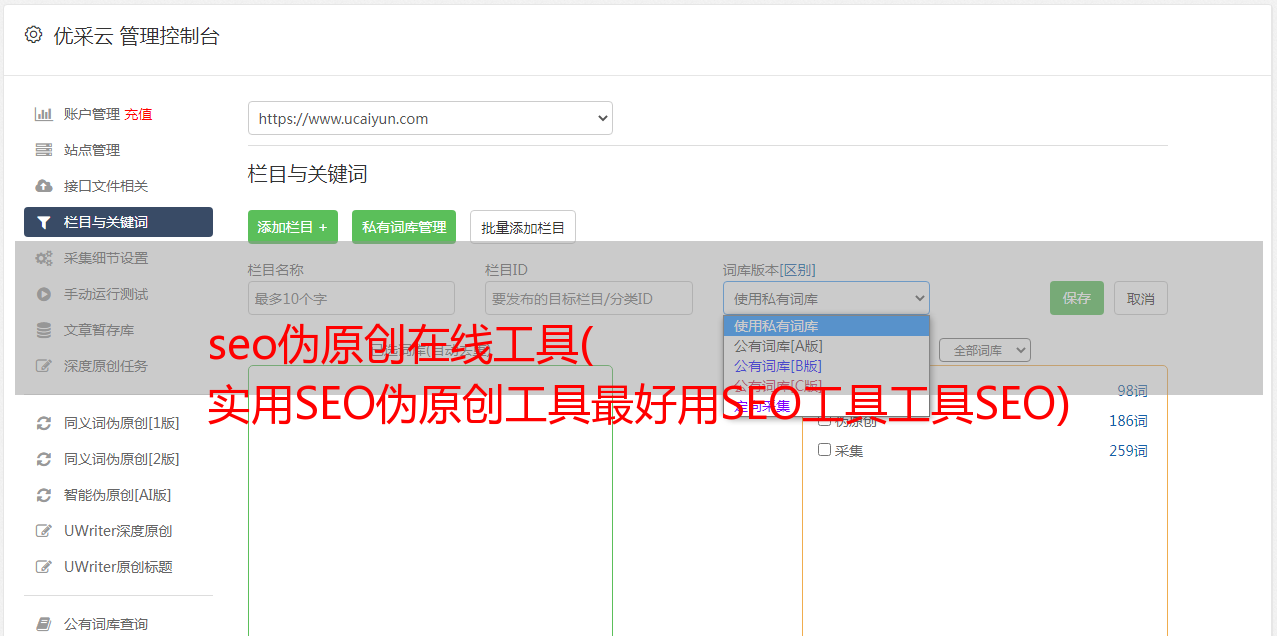Click the filter icon of 栏目与关键词
Image resolution: width=1277 pixels, height=636 pixels.
tap(44, 222)
